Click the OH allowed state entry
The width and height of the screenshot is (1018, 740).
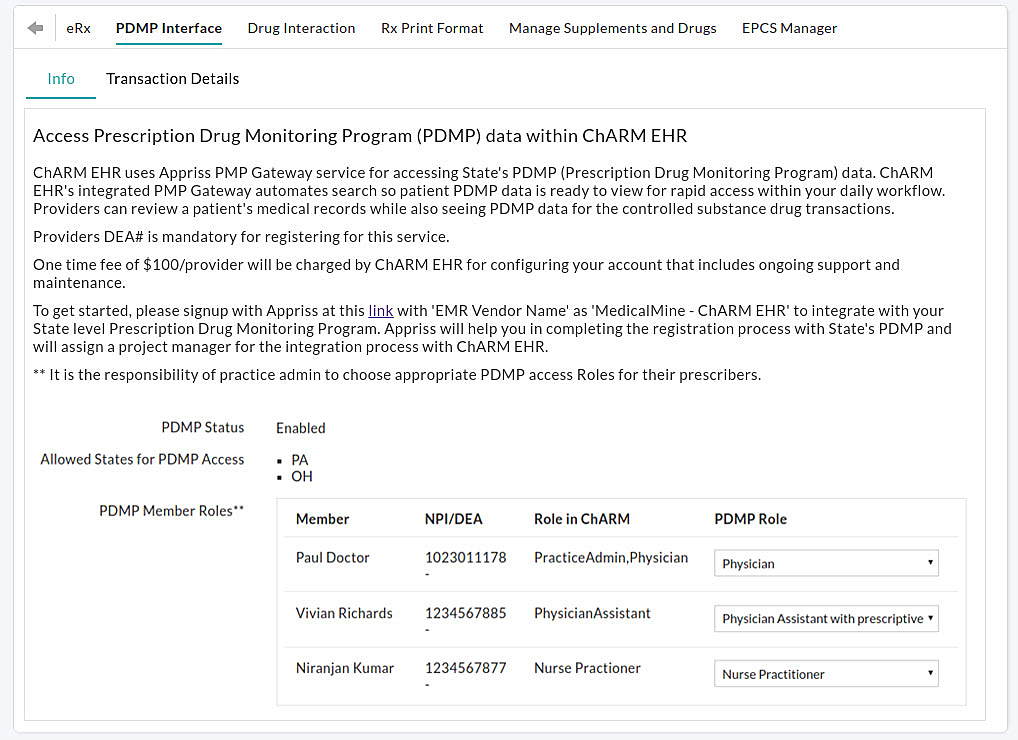click(301, 477)
